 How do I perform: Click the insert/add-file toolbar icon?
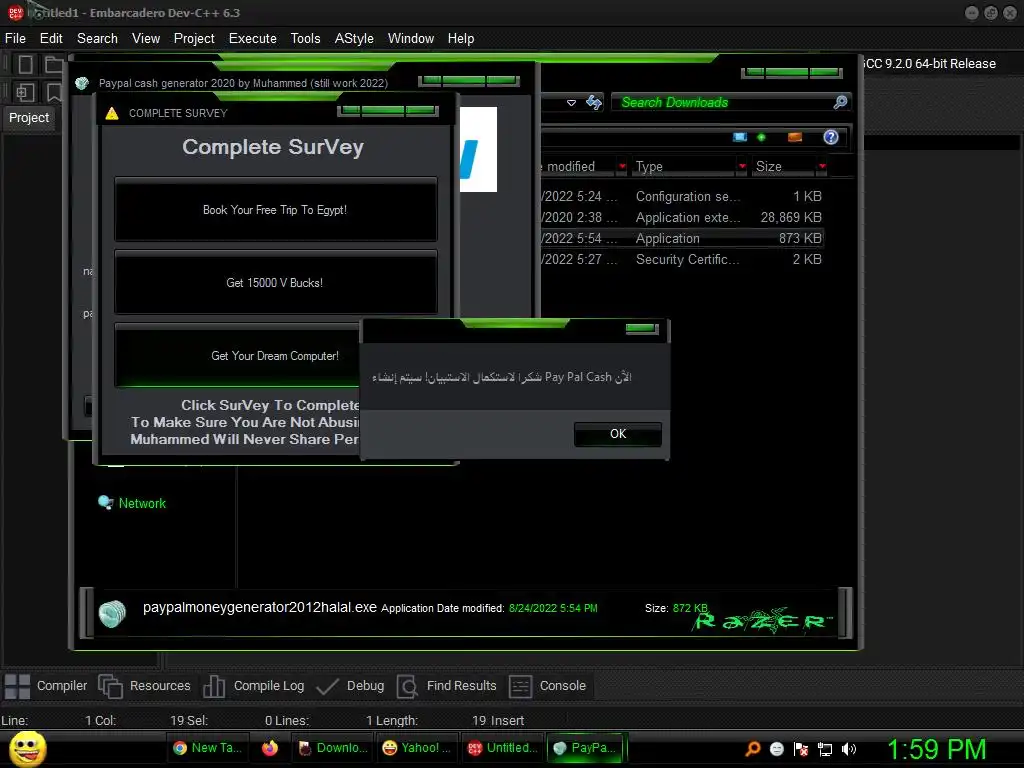(25, 92)
